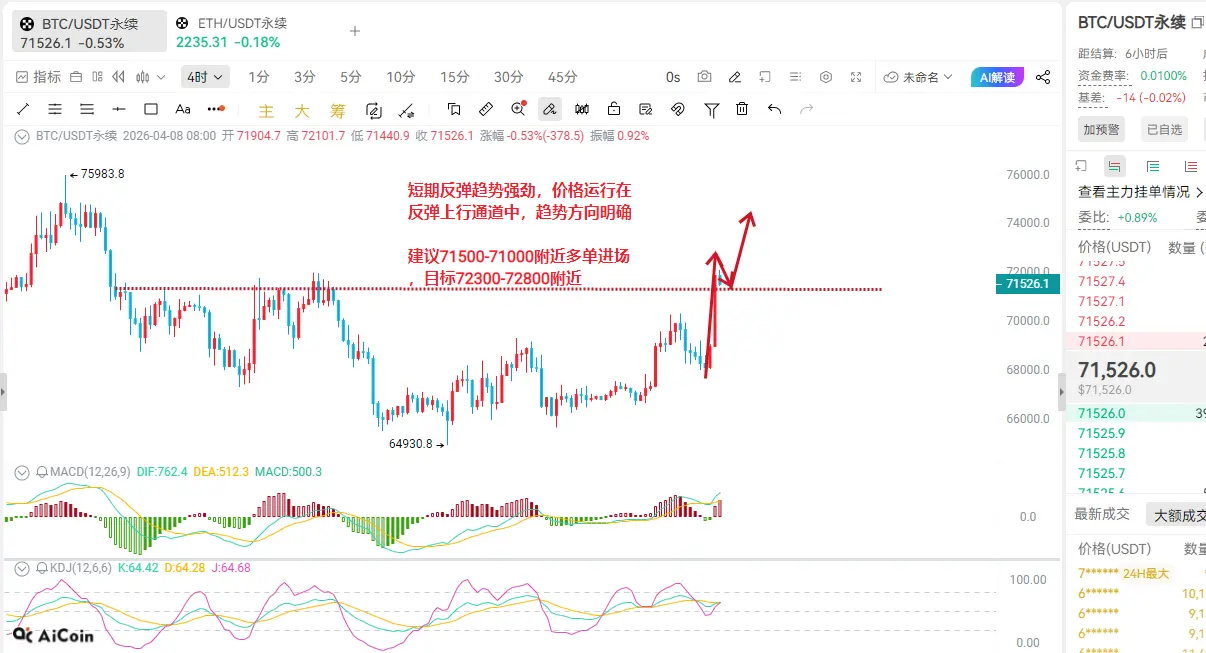Click the zoom-in magnifier tool
Screen dimensions: 1206x653
pos(518,109)
